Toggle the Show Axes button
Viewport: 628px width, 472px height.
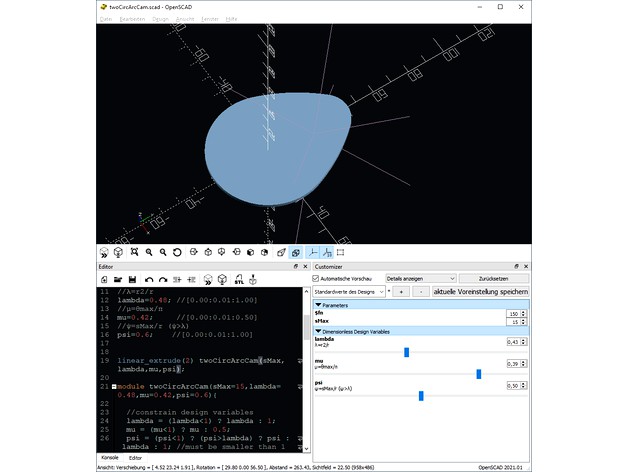(312, 252)
